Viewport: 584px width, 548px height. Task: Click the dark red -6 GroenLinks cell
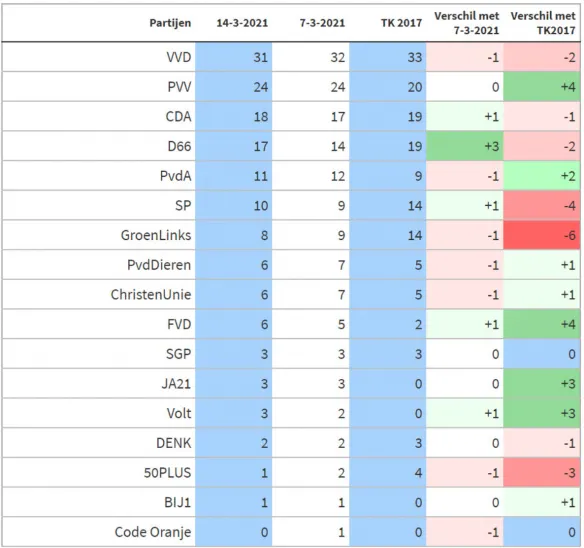(542, 235)
